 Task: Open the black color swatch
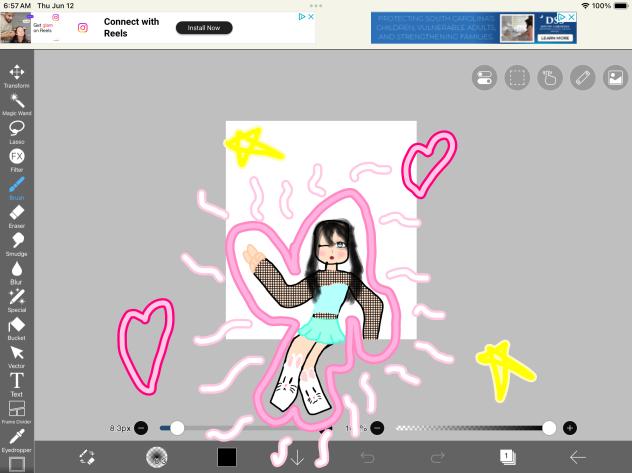coord(227,457)
